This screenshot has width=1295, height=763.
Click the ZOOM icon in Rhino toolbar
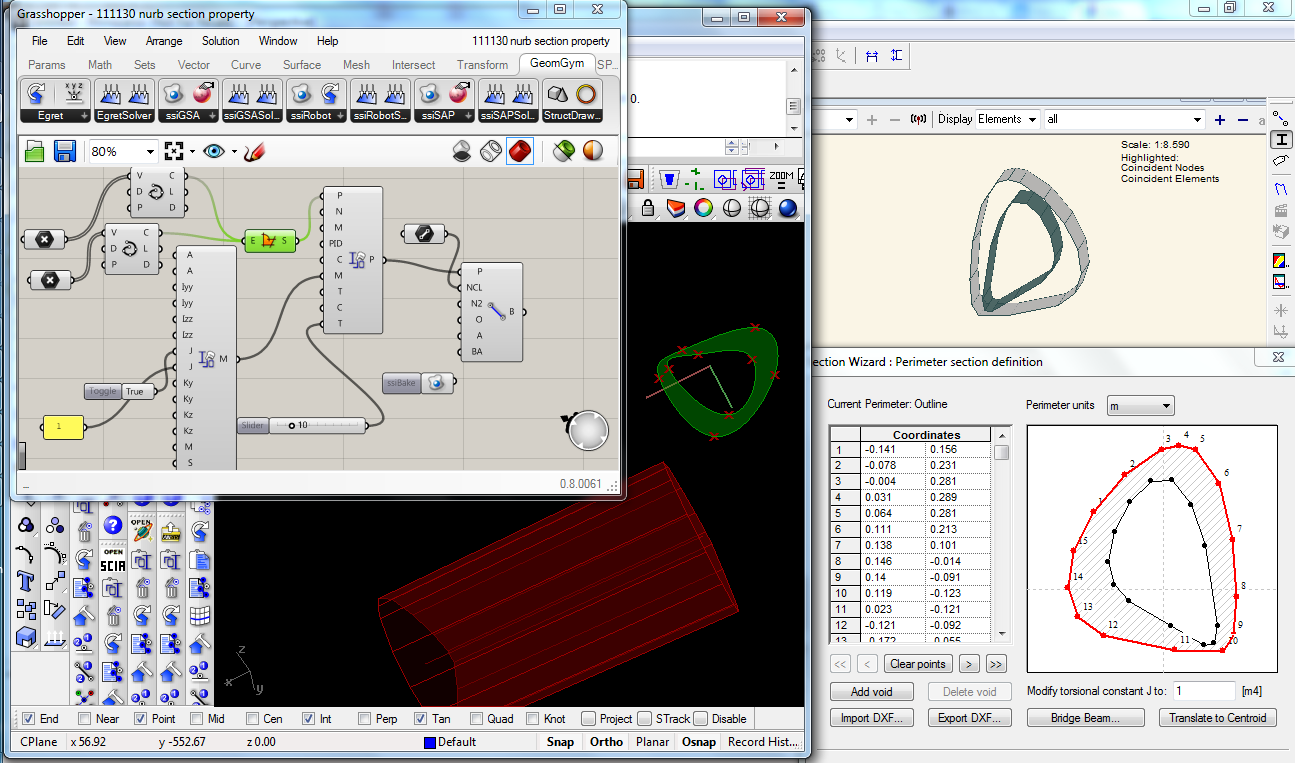[x=781, y=180]
